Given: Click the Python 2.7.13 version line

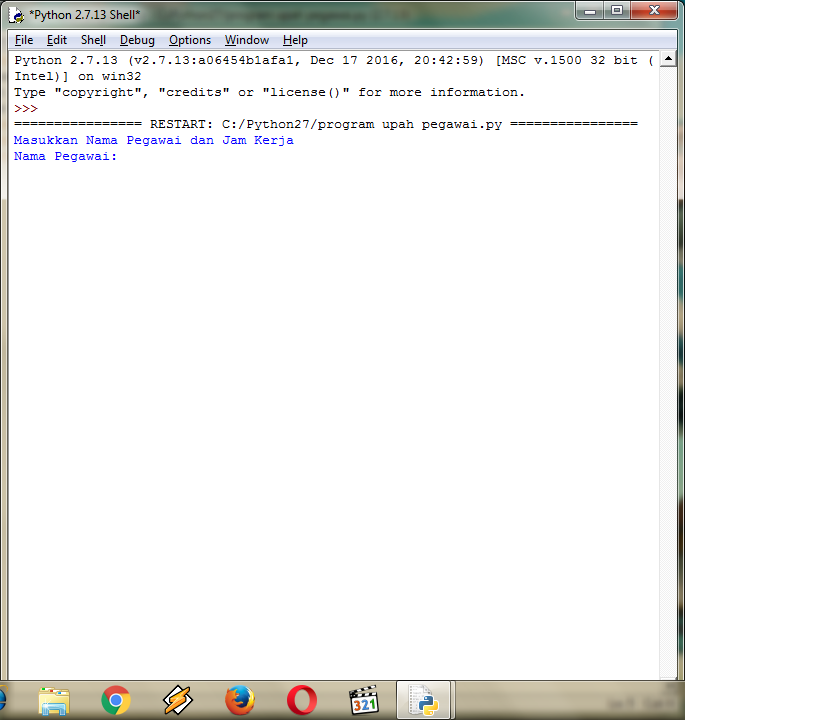Looking at the screenshot, I should click(334, 61).
